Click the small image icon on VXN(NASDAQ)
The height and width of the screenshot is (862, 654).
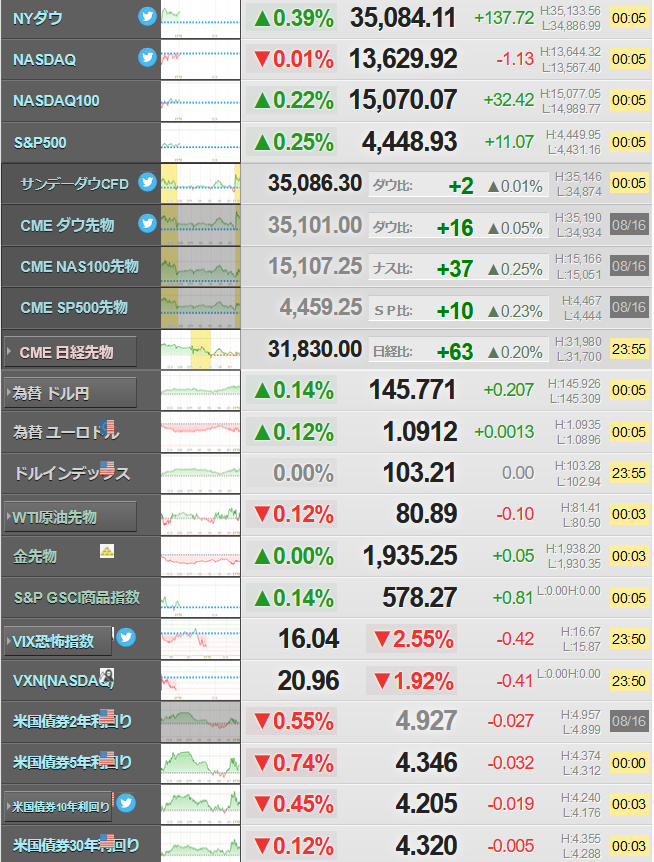107,676
